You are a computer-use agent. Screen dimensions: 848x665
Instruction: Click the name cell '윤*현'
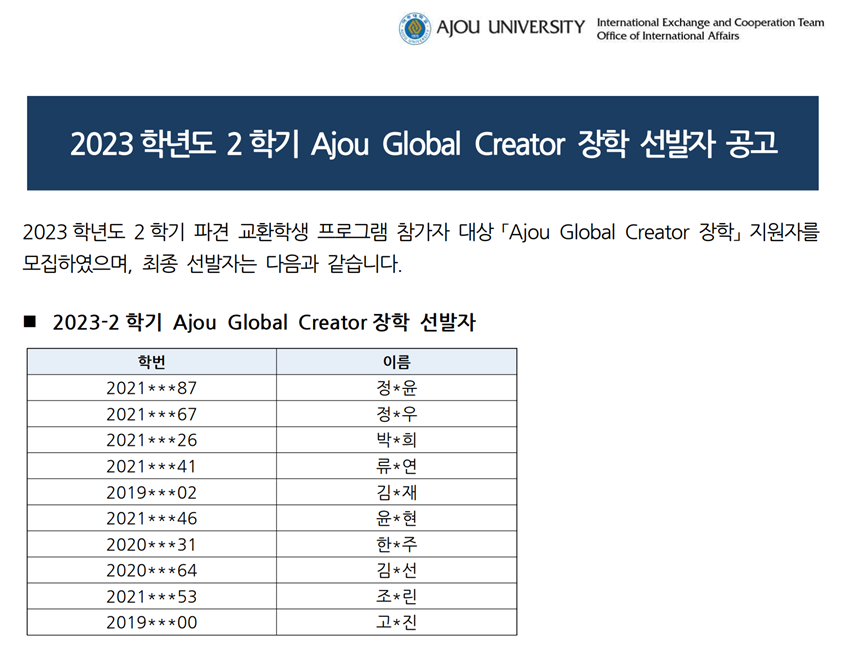pyautogui.click(x=397, y=518)
